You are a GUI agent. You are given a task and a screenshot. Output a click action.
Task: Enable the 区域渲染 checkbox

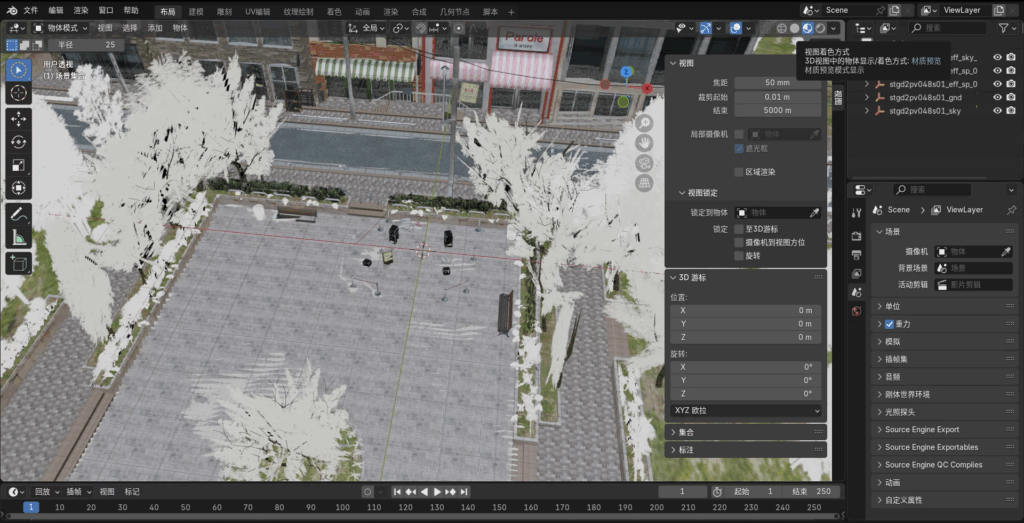tap(739, 172)
